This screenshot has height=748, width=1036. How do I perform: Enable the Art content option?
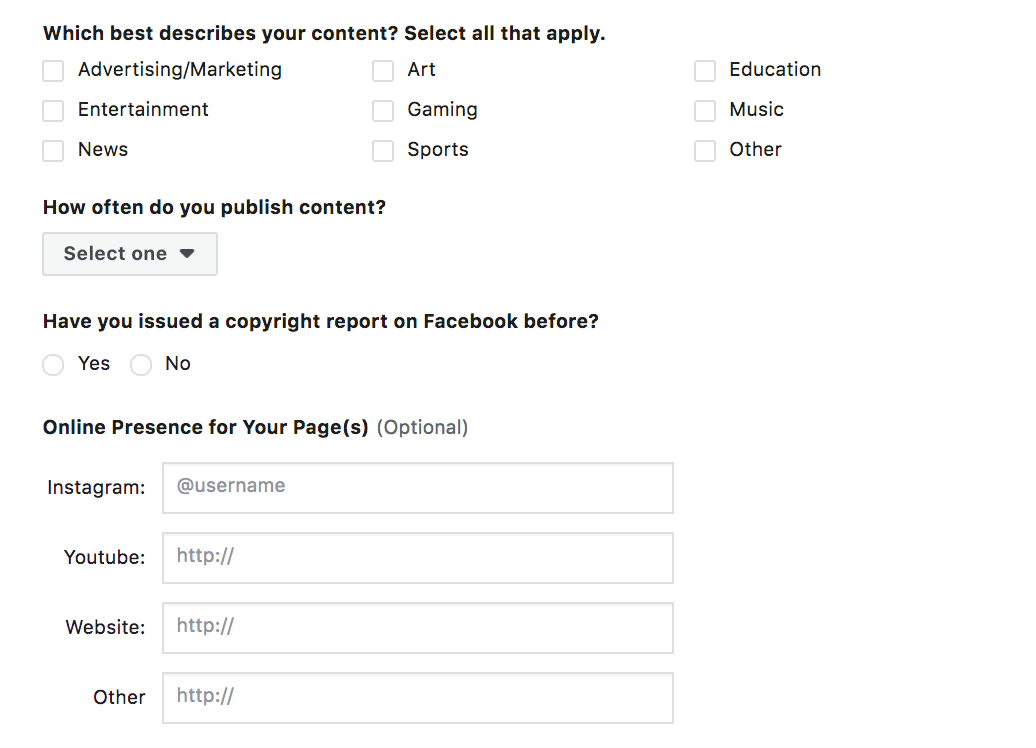pos(383,71)
